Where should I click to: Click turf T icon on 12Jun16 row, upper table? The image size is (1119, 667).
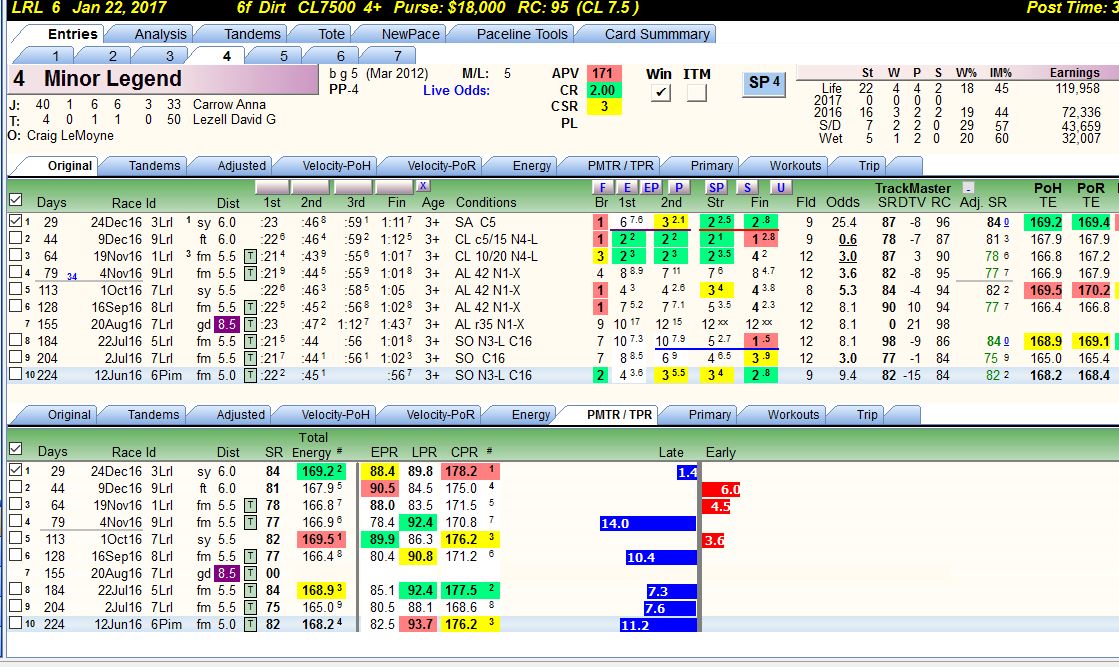point(250,375)
